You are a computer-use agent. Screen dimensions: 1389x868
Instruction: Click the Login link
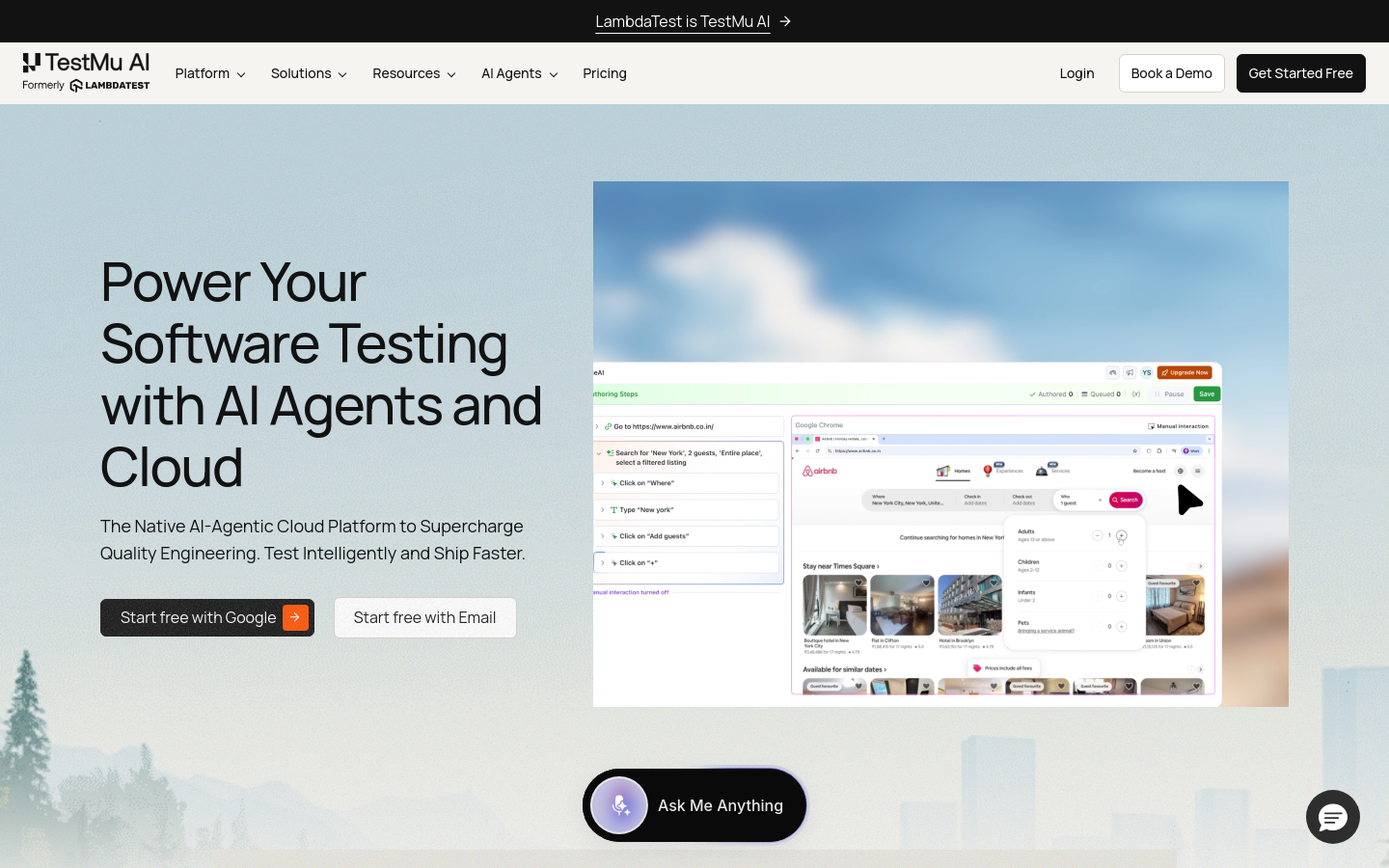[1076, 73]
